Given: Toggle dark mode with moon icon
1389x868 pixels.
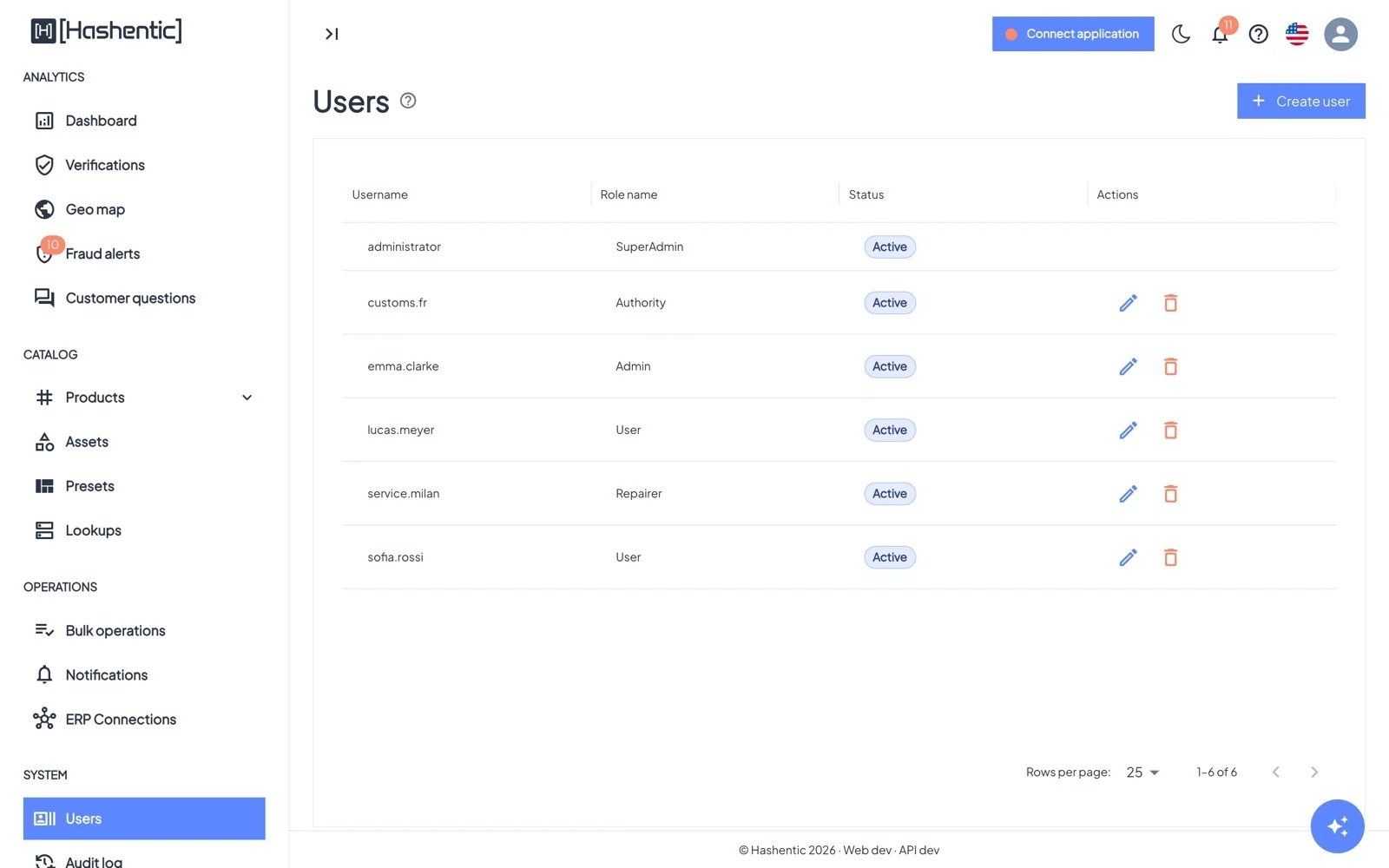Looking at the screenshot, I should (x=1181, y=34).
